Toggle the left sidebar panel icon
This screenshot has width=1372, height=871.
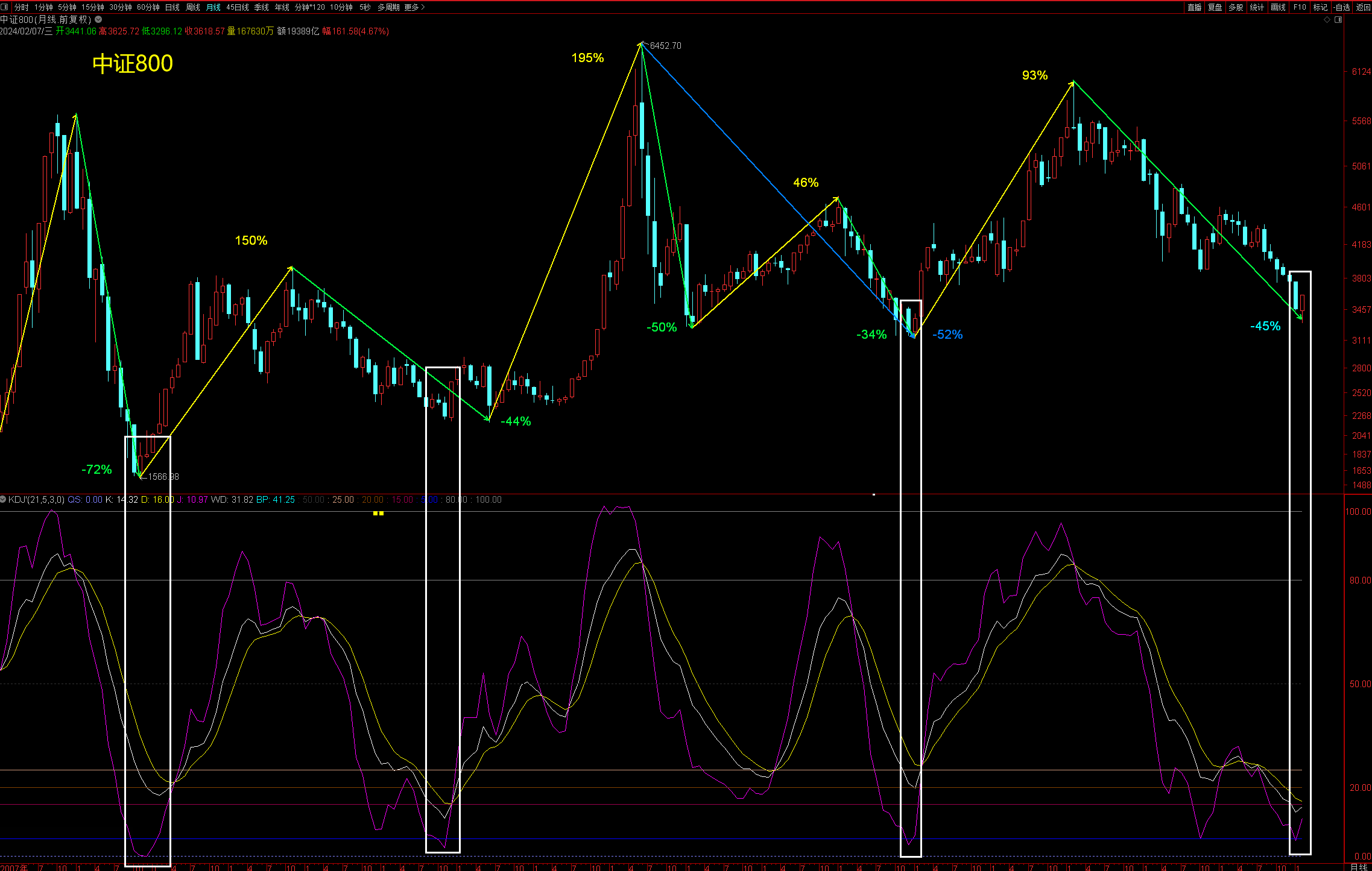pos(4,7)
